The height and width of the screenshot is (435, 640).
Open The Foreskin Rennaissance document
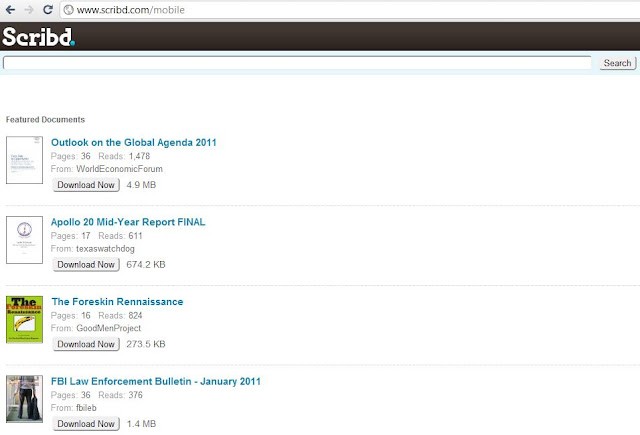117,302
